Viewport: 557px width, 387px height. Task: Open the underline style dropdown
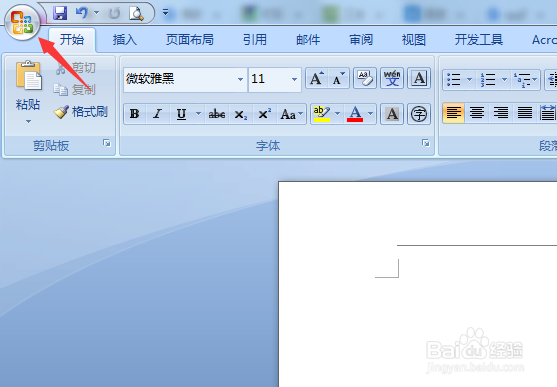tap(198, 114)
